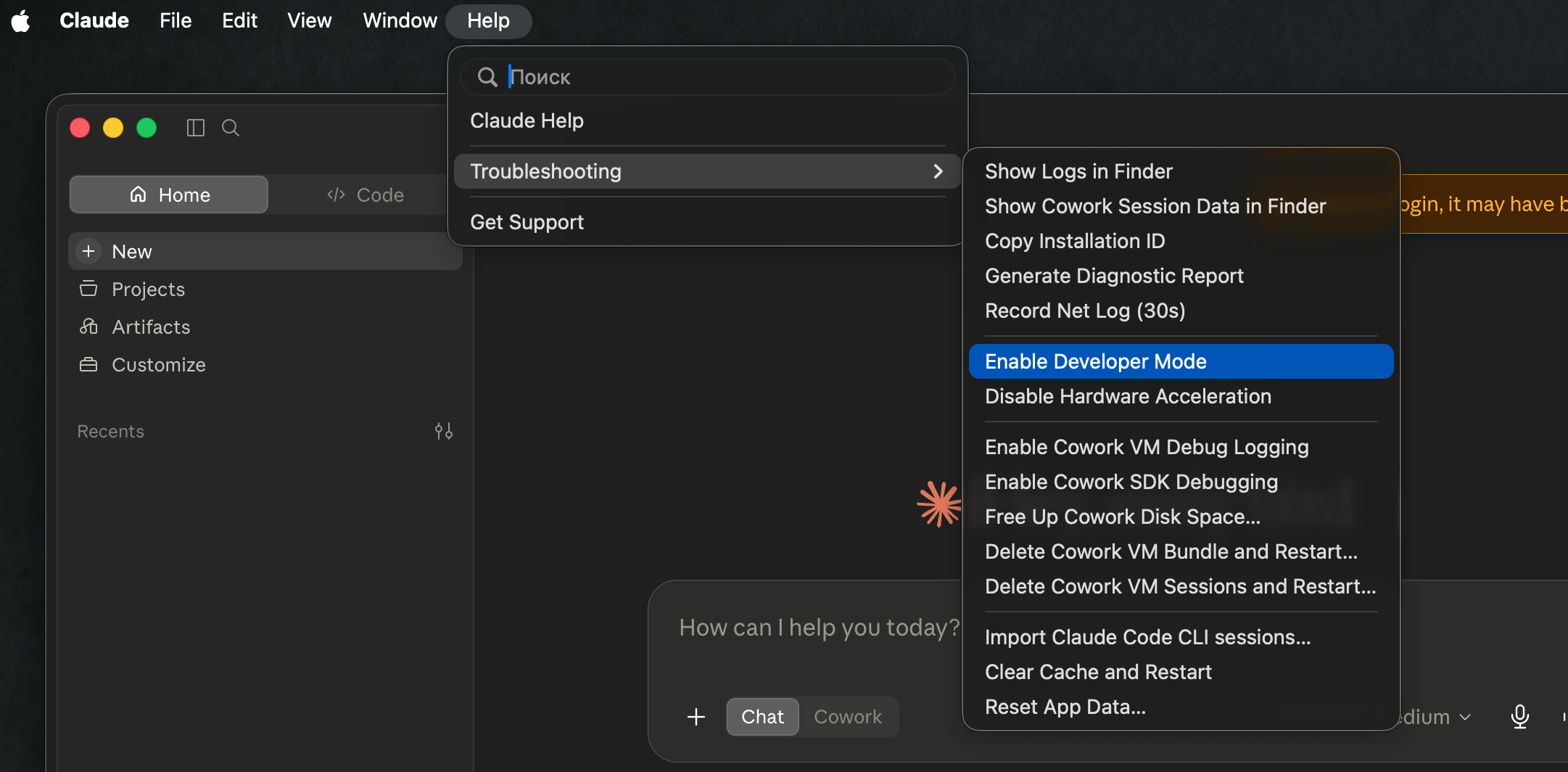Select Reset App Data
1568x772 pixels.
tap(1181, 707)
